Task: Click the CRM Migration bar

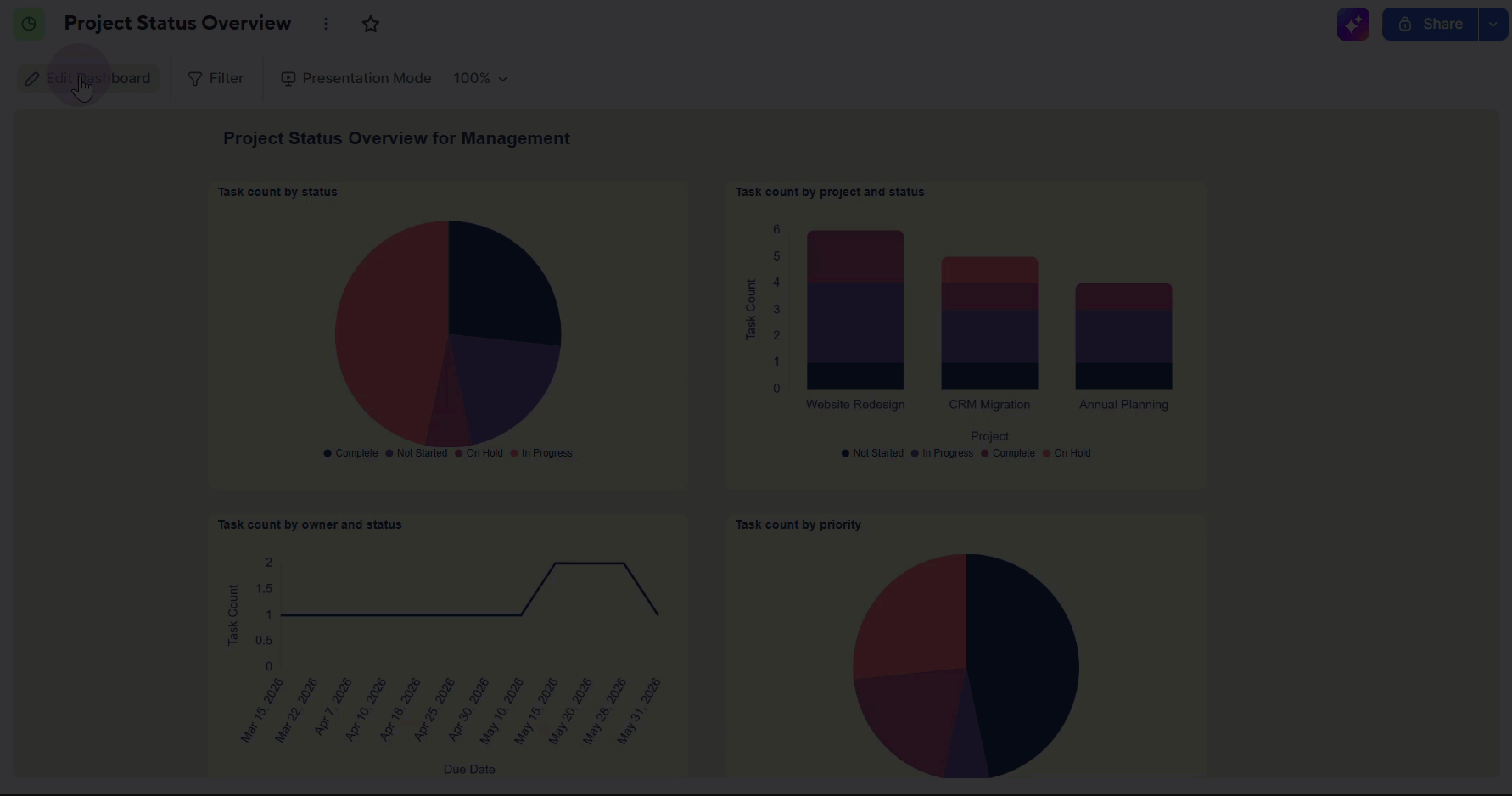Action: (x=989, y=323)
